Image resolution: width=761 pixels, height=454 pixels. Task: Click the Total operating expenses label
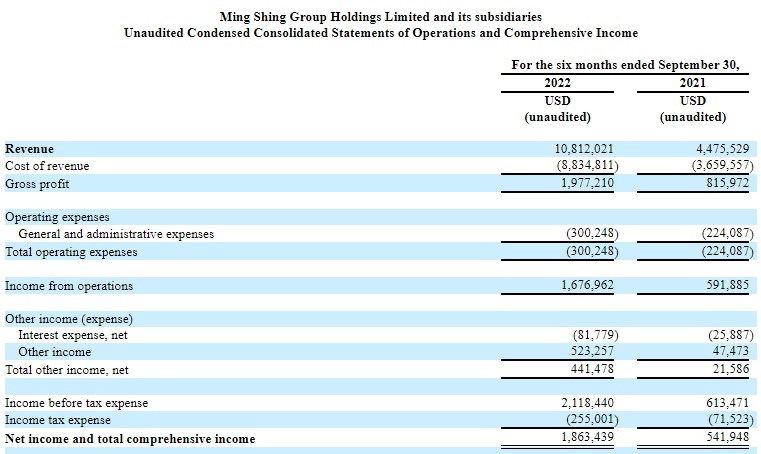71,252
